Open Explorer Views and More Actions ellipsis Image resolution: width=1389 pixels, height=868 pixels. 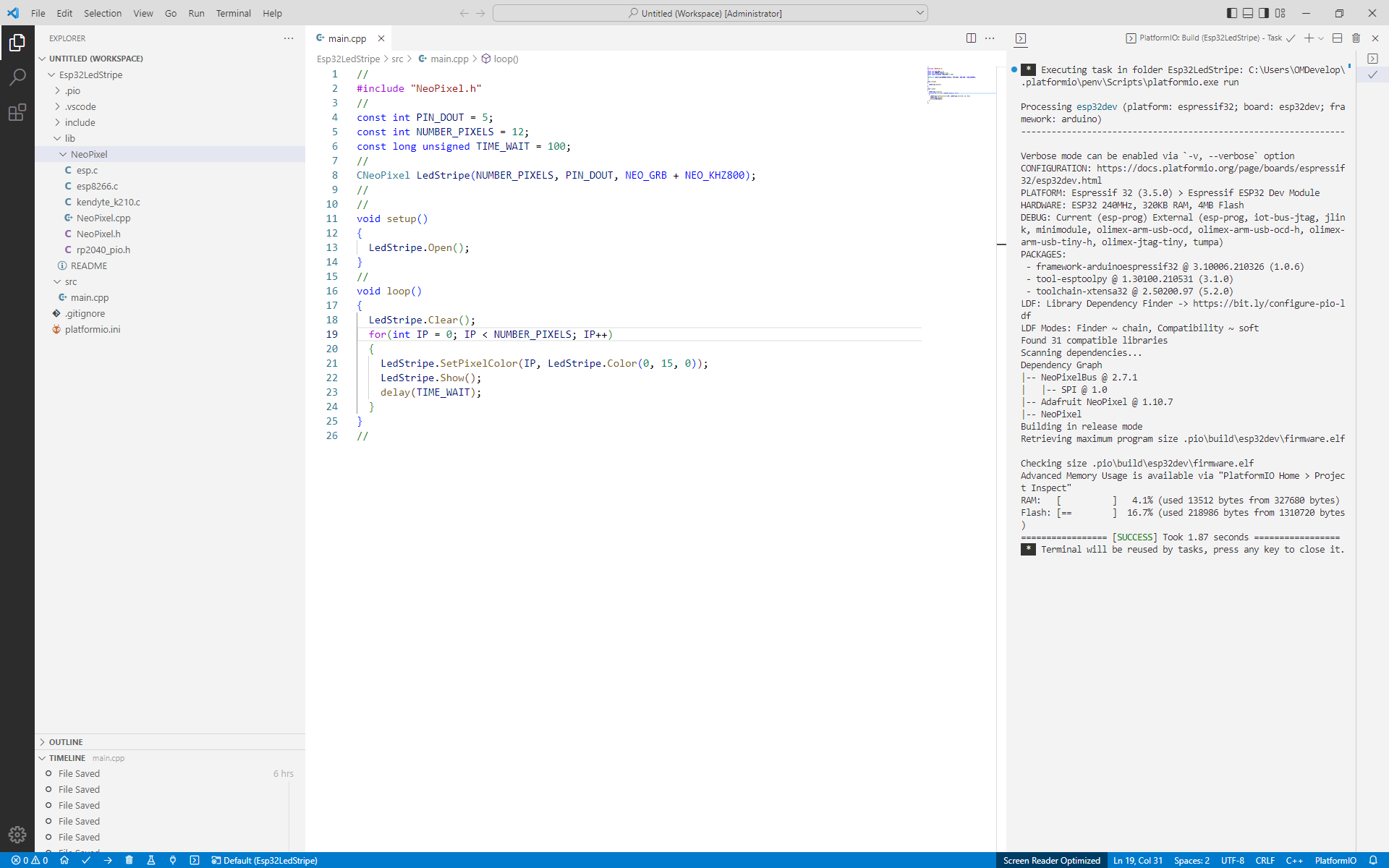click(289, 38)
